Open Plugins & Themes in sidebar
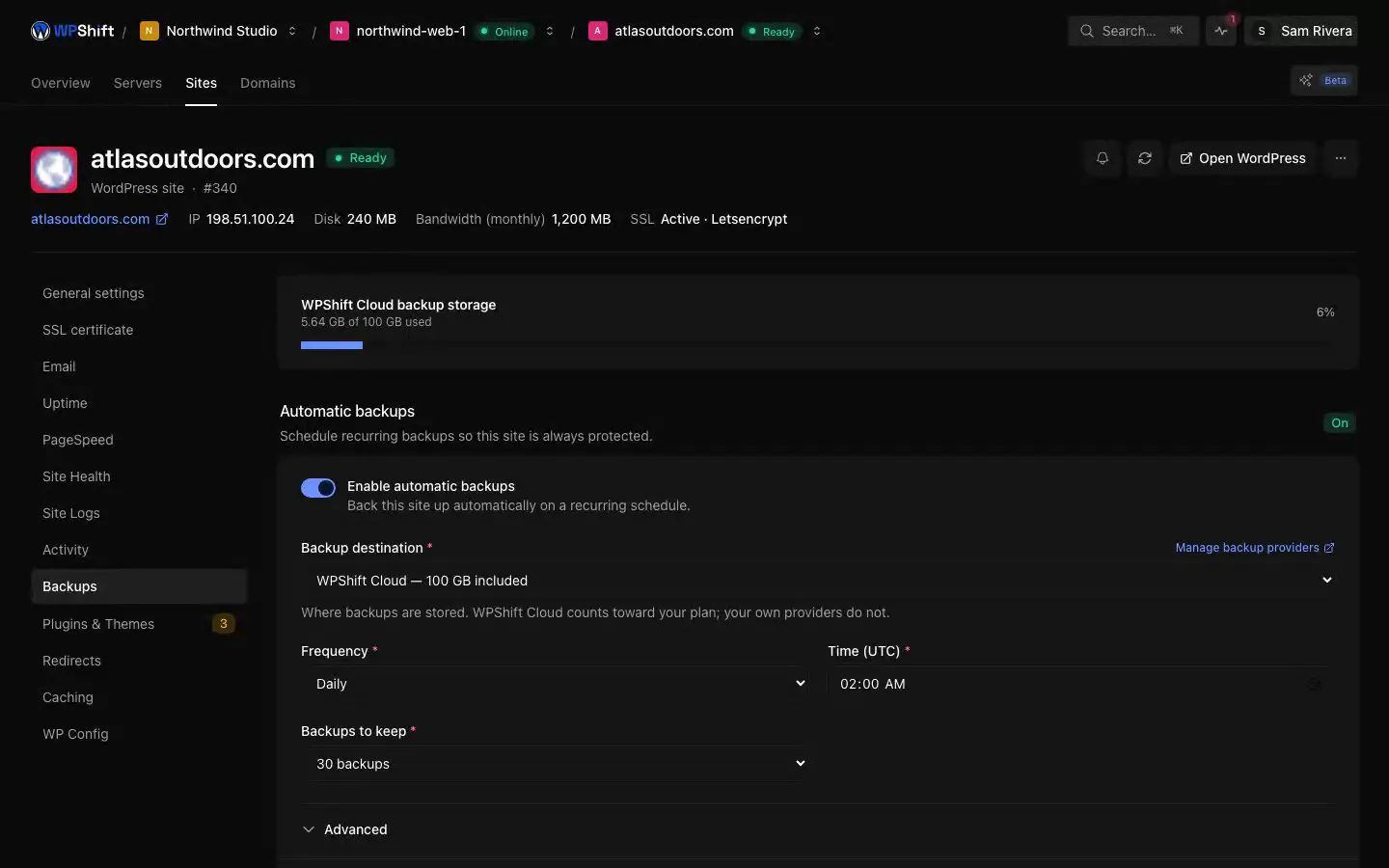 coord(139,624)
